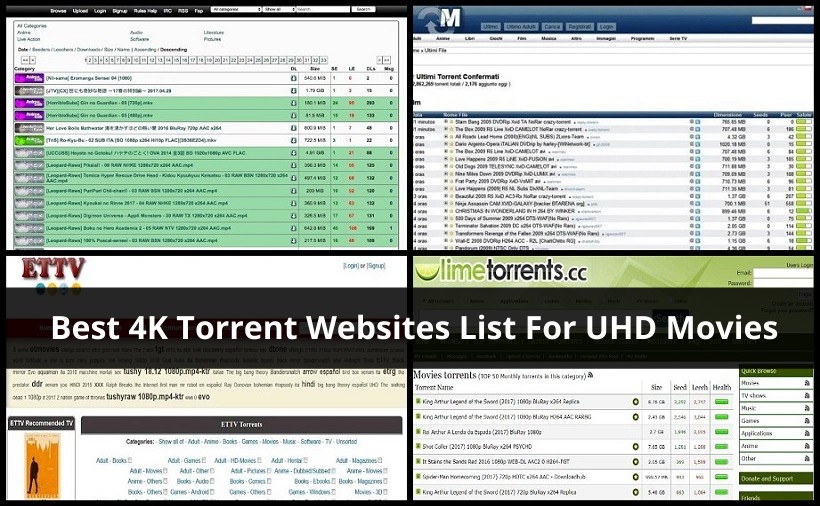Tick the Adult - Games checkbox
The width and height of the screenshot is (820, 506).
pyautogui.click(x=203, y=461)
